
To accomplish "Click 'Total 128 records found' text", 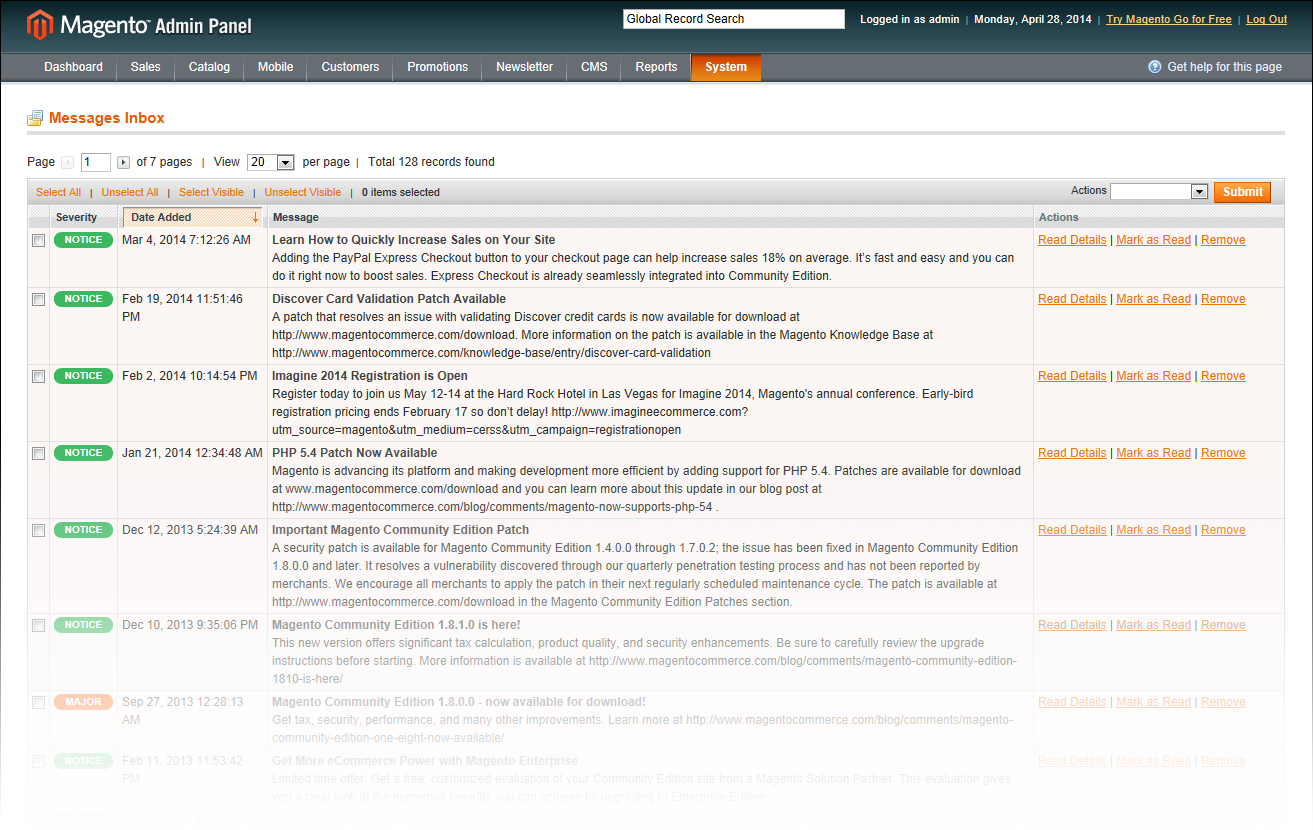I will coord(431,162).
